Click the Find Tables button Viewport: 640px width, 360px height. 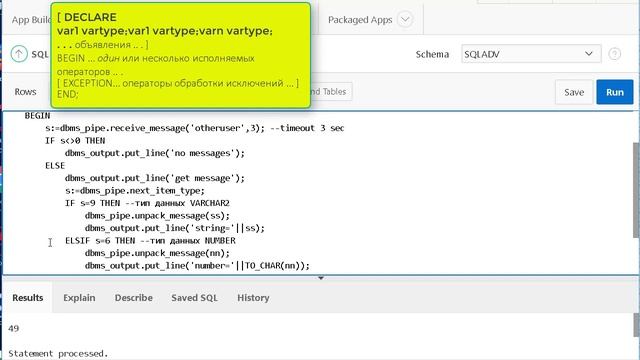pyautogui.click(x=330, y=92)
